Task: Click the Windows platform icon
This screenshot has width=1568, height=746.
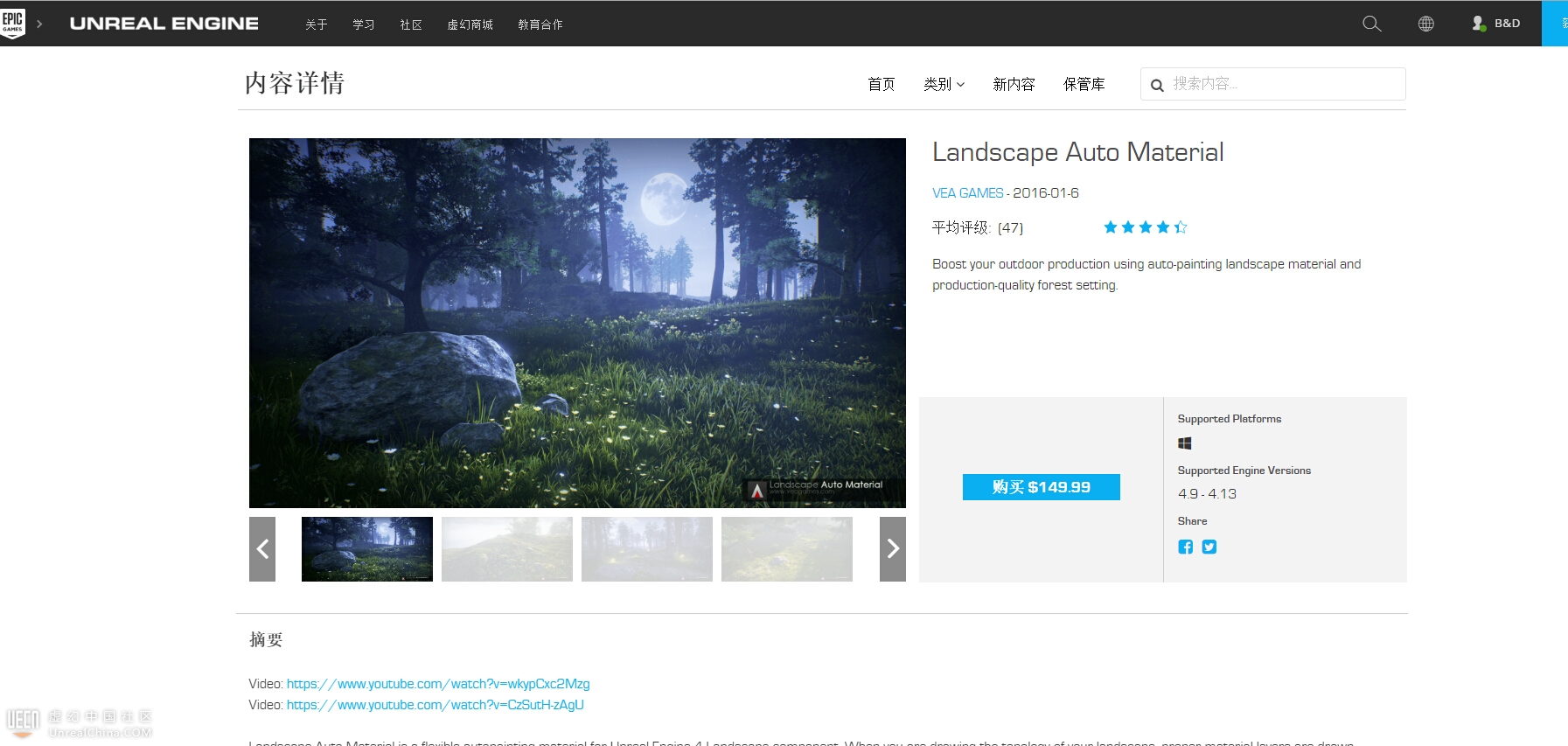Action: tap(1185, 443)
